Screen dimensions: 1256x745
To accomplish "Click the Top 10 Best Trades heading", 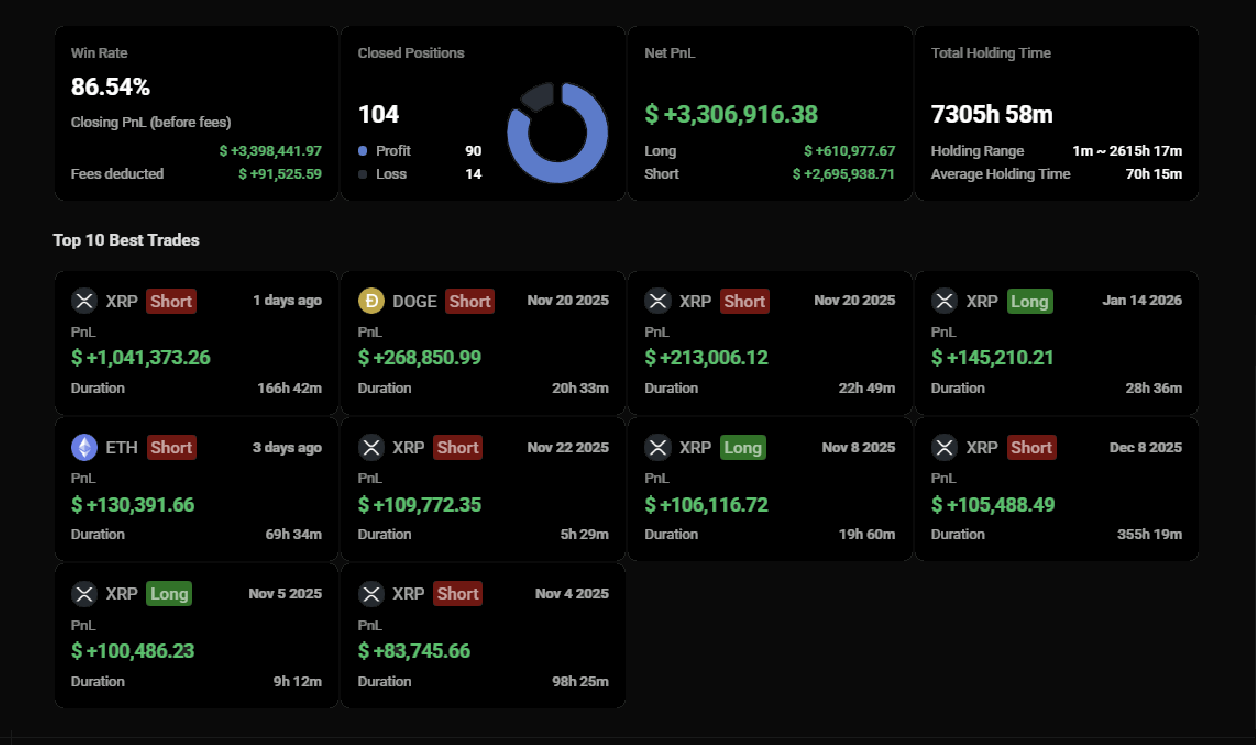I will 126,240.
